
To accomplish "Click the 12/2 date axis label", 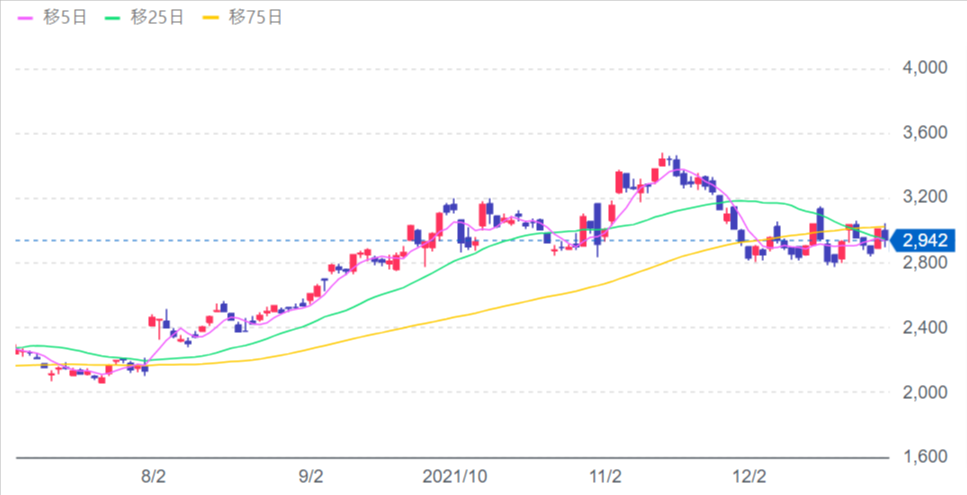I will [x=751, y=477].
